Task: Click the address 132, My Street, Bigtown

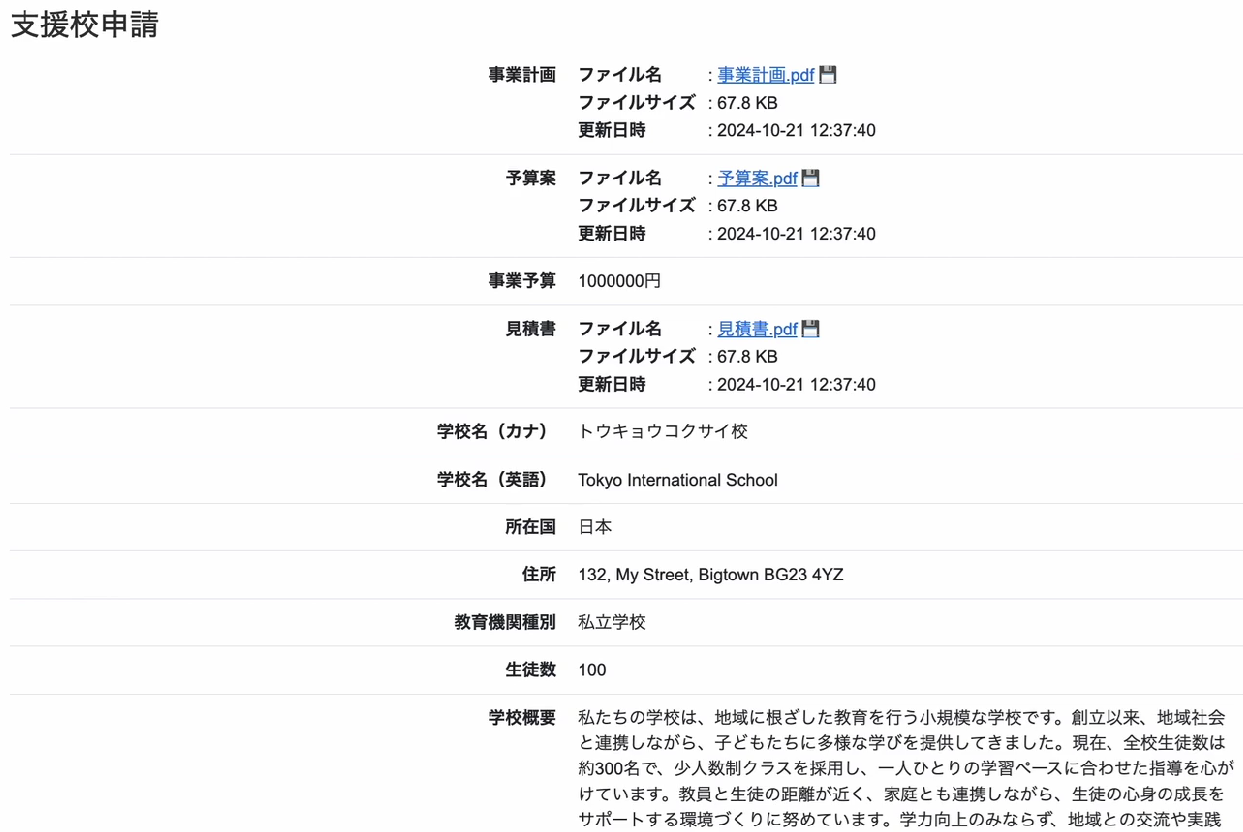Action: click(711, 574)
